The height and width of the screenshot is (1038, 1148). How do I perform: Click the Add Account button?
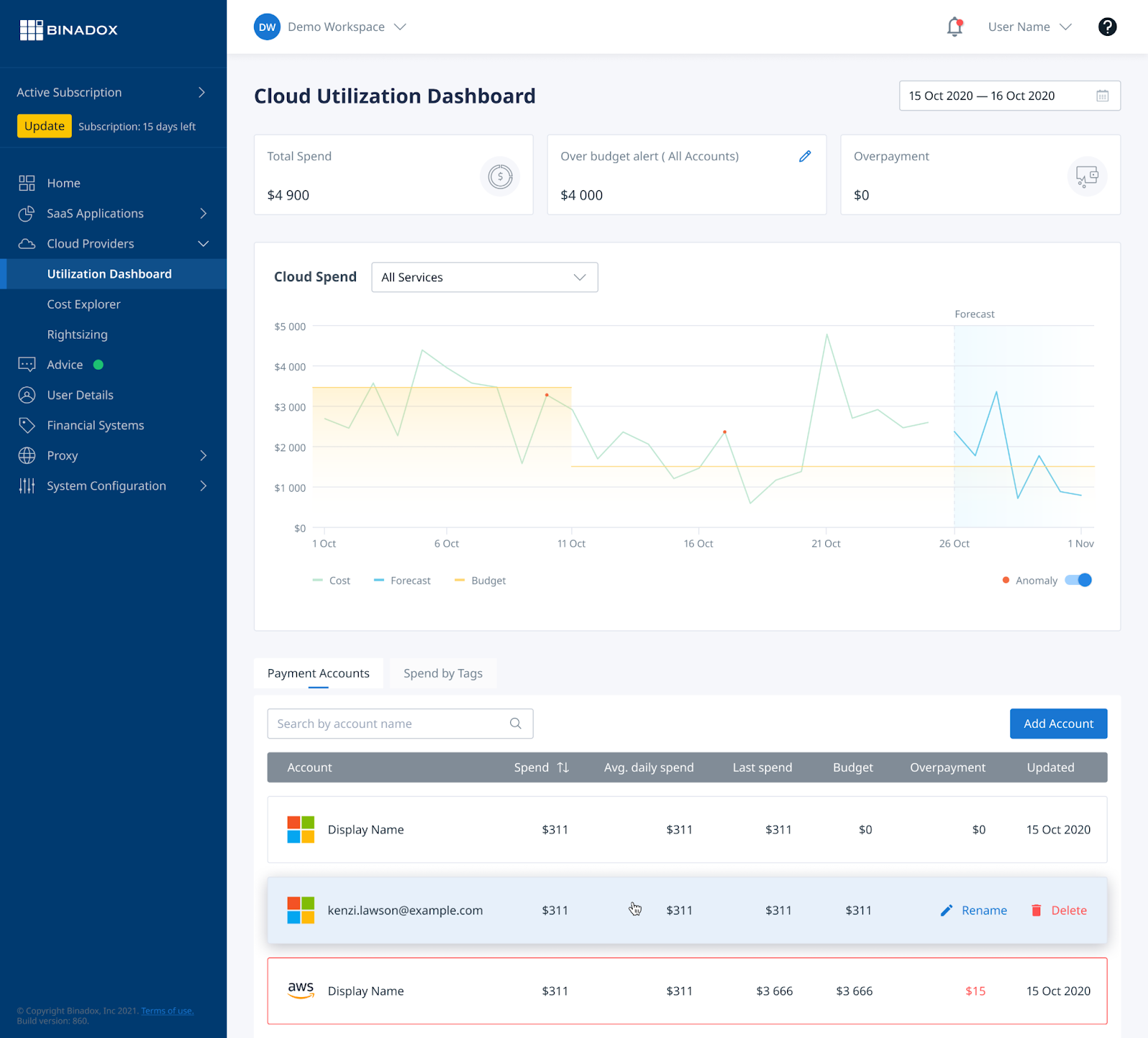[x=1058, y=724]
